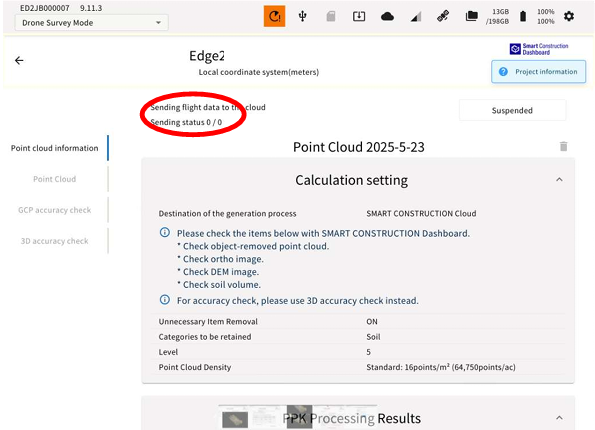Click info icon beside accuracy check note
Image resolution: width=595 pixels, height=430 pixels.
pos(165,300)
